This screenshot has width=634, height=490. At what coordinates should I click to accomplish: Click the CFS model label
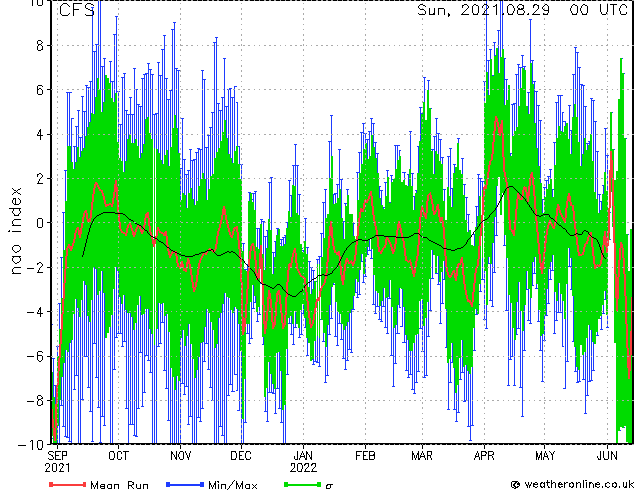76,10
